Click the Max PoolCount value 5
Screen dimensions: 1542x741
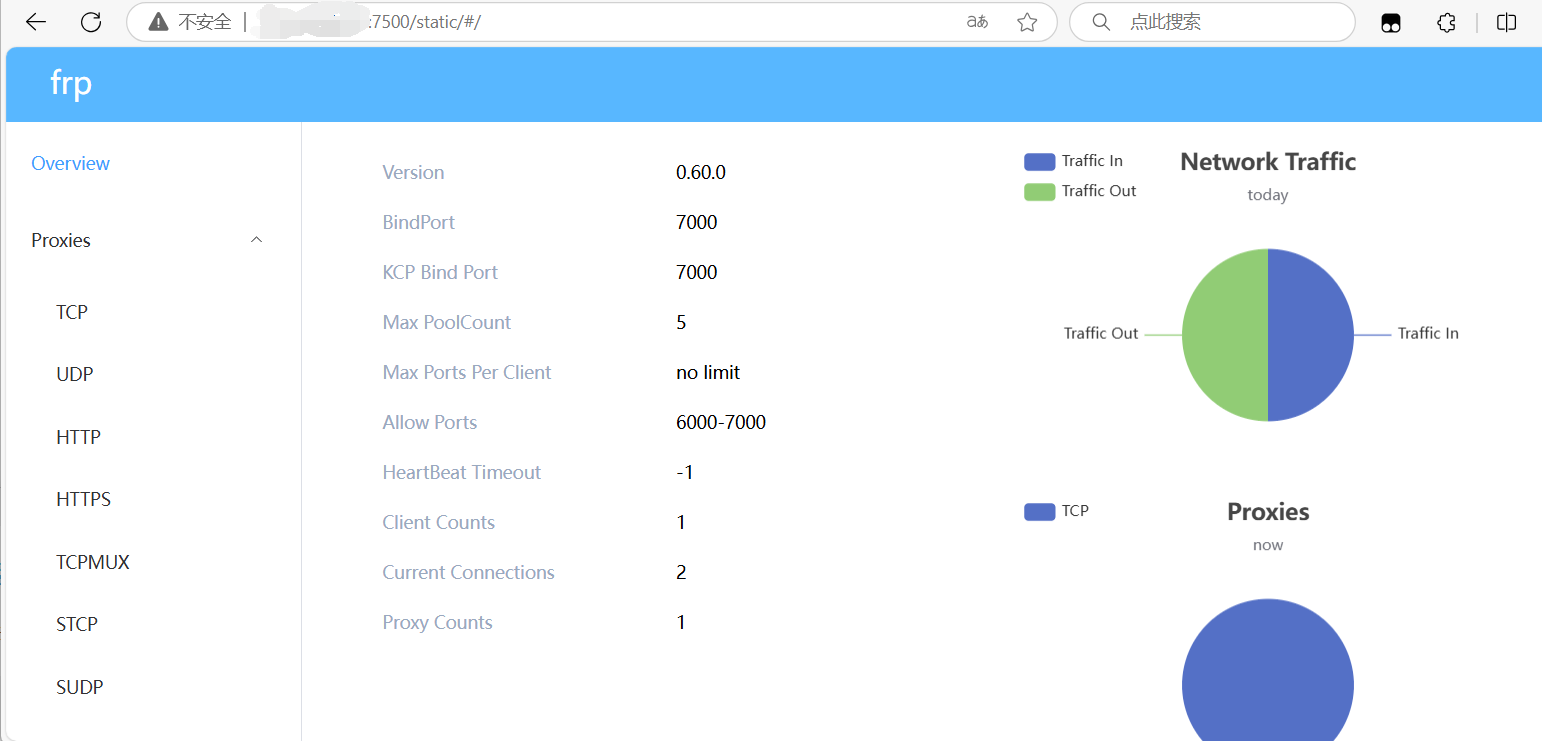(681, 322)
